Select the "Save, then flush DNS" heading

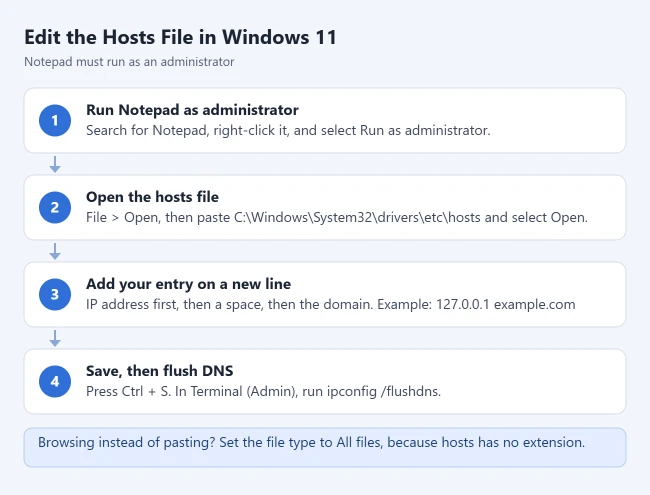pos(160,371)
